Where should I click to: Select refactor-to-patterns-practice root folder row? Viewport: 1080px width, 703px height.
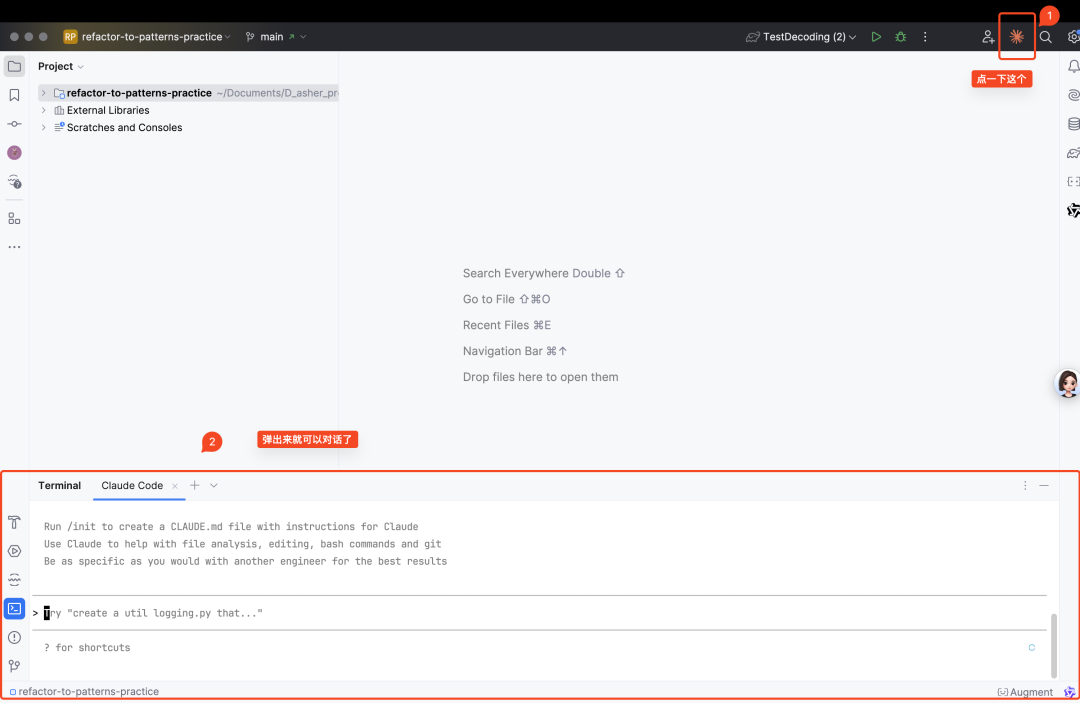[187, 93]
